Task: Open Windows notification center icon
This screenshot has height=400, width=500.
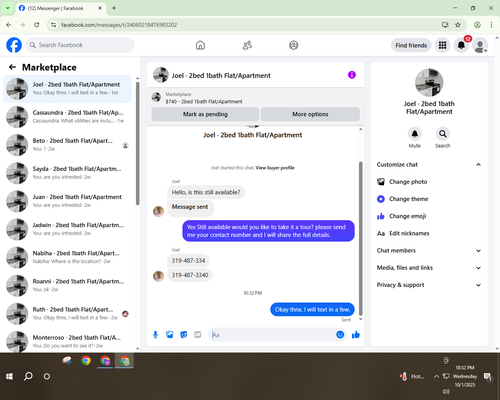Action: point(488,377)
